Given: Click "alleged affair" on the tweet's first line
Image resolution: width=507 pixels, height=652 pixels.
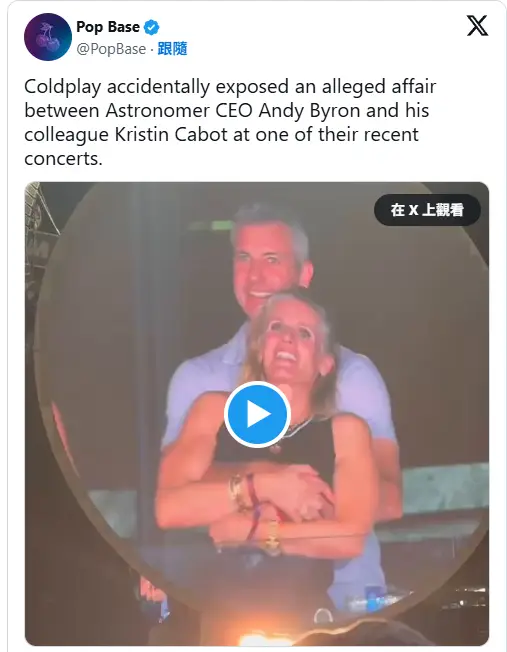Looking at the screenshot, I should 379,87.
